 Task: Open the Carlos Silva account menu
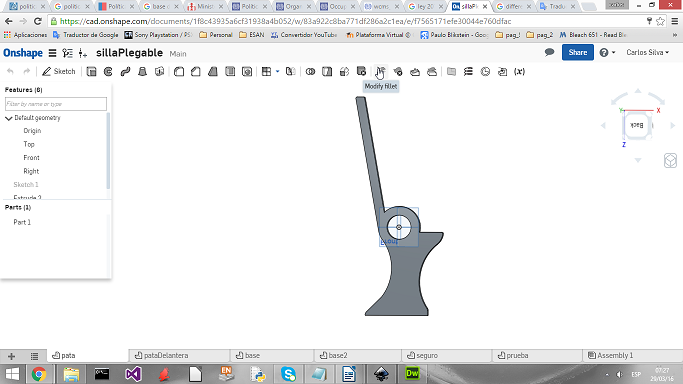(x=648, y=52)
